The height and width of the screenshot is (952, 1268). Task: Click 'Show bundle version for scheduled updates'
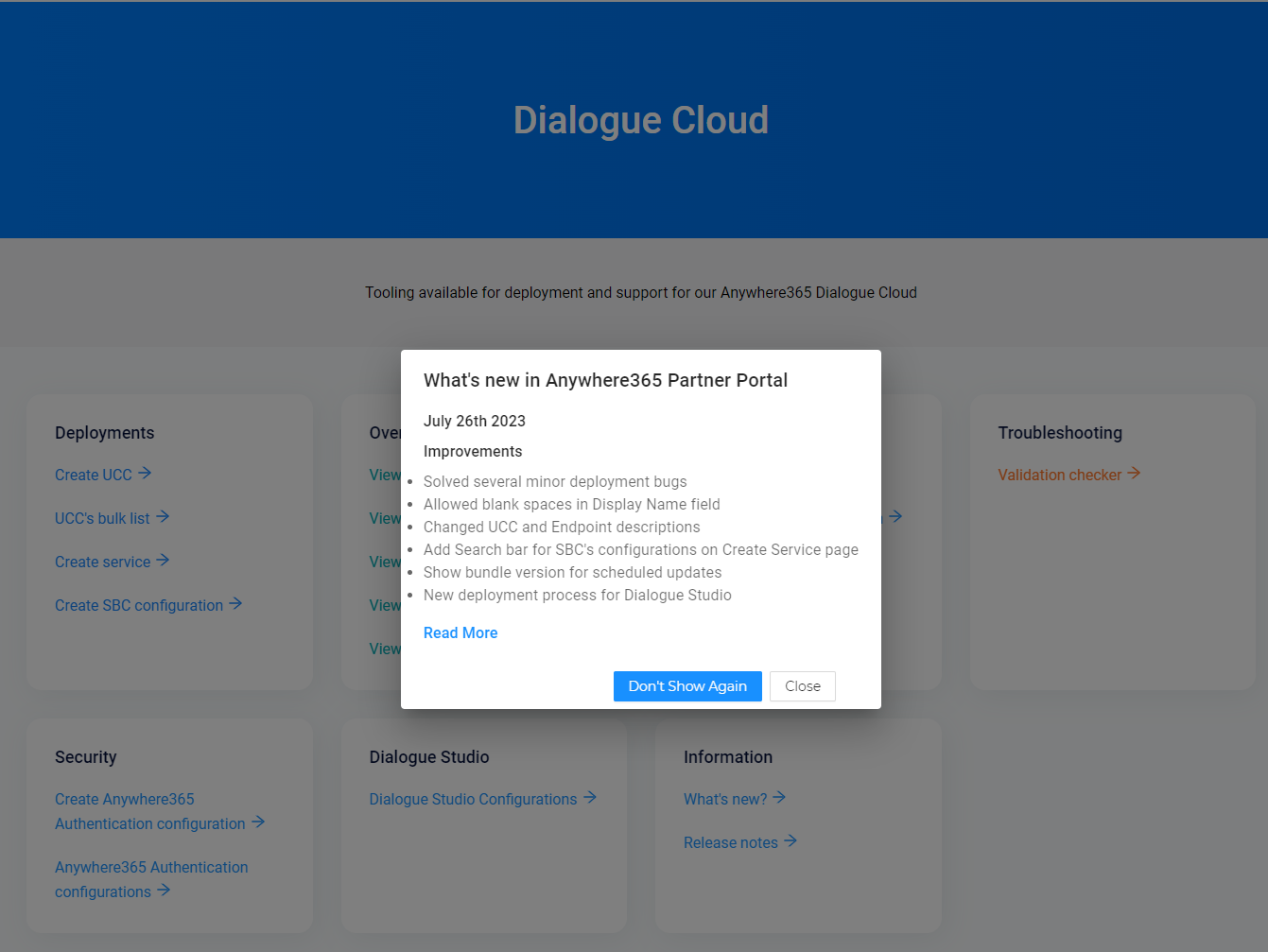(572, 573)
